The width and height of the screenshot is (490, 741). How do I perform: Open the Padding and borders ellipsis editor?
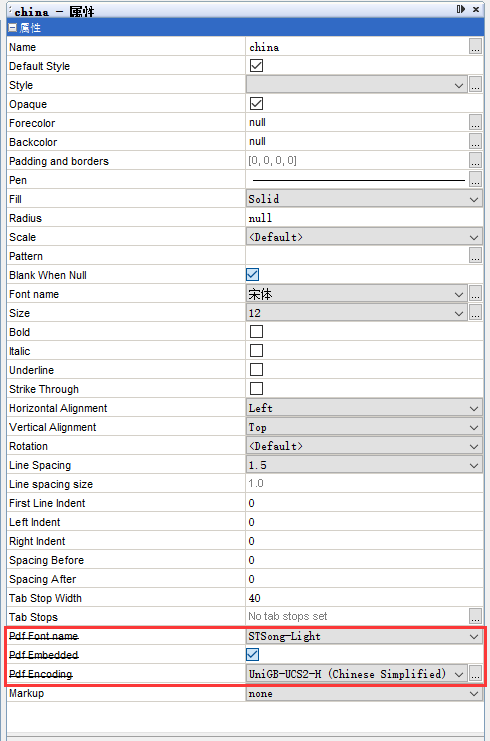tap(475, 161)
